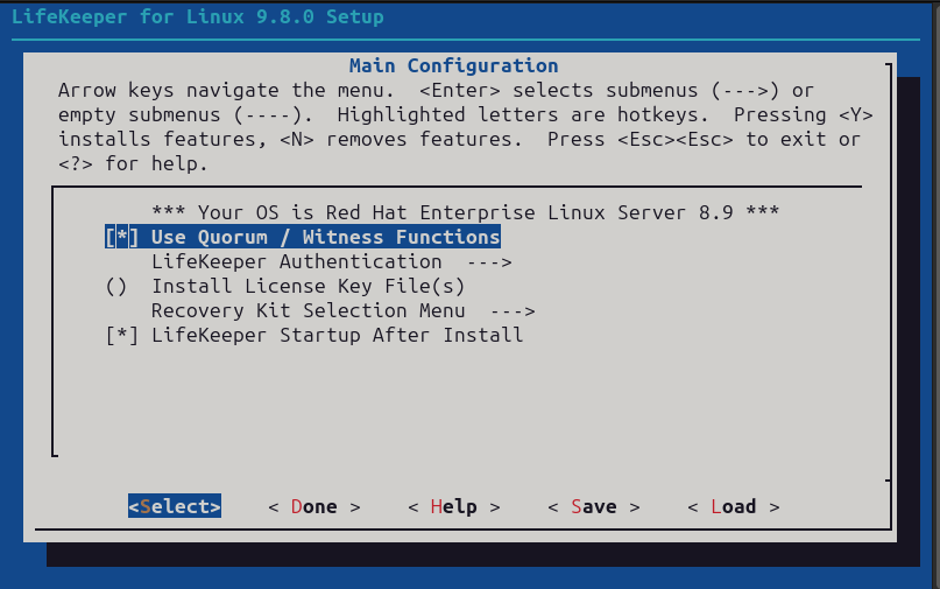Open LifeKeeper Authentication submenu
The height and width of the screenshot is (589, 941).
[x=331, y=262]
